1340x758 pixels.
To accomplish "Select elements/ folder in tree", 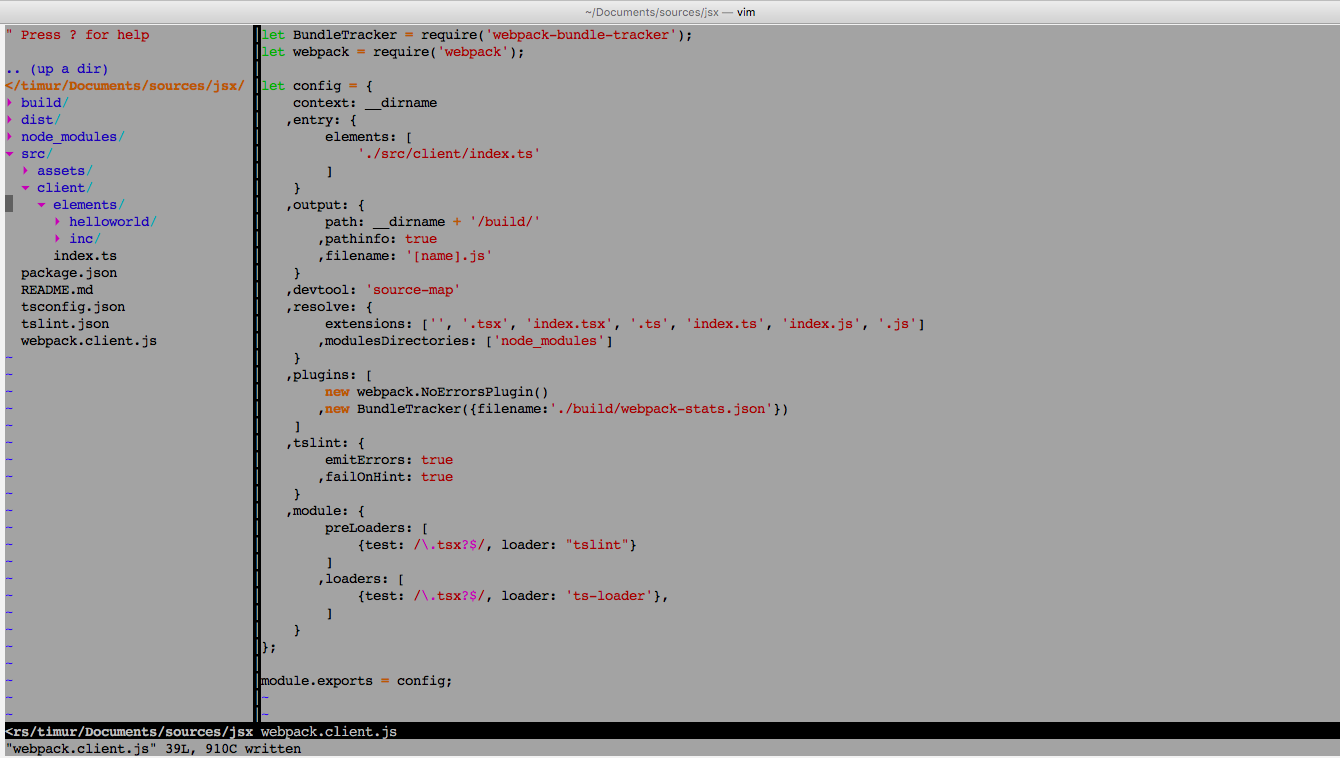I will point(89,205).
